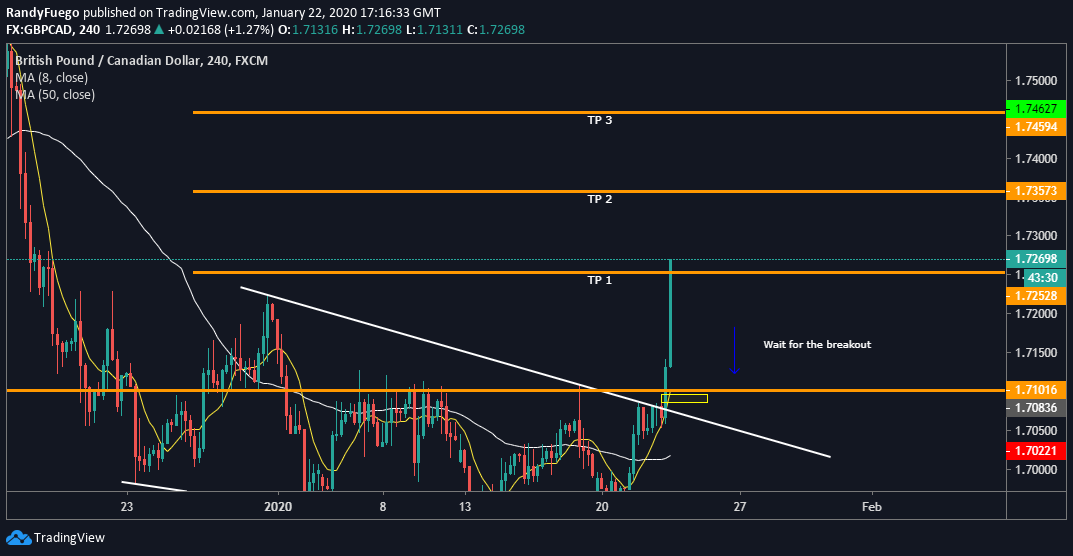Click 1.70500 on the price axis

click(x=1037, y=431)
